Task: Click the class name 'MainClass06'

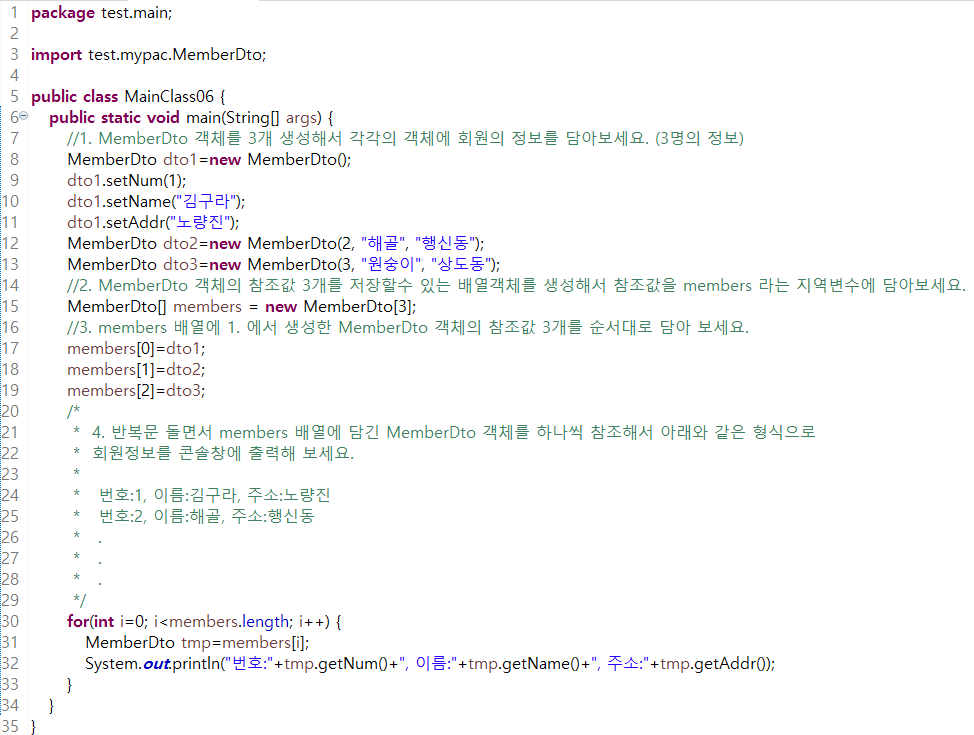Action: (169, 96)
